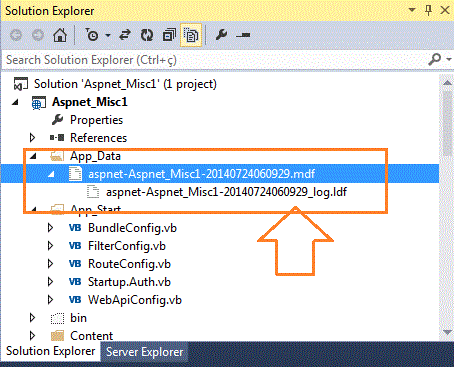Click the VB icon beside Startup.Auth.vb

point(75,282)
